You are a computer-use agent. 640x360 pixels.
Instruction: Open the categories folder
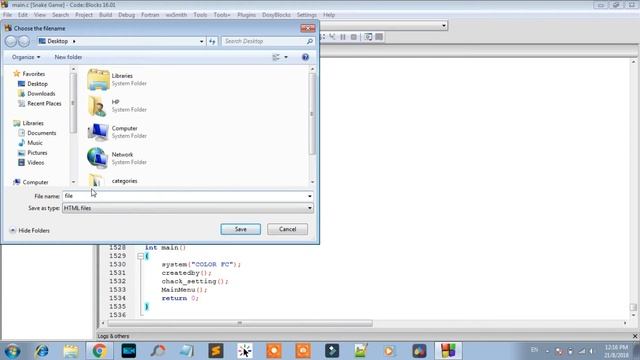(124, 181)
